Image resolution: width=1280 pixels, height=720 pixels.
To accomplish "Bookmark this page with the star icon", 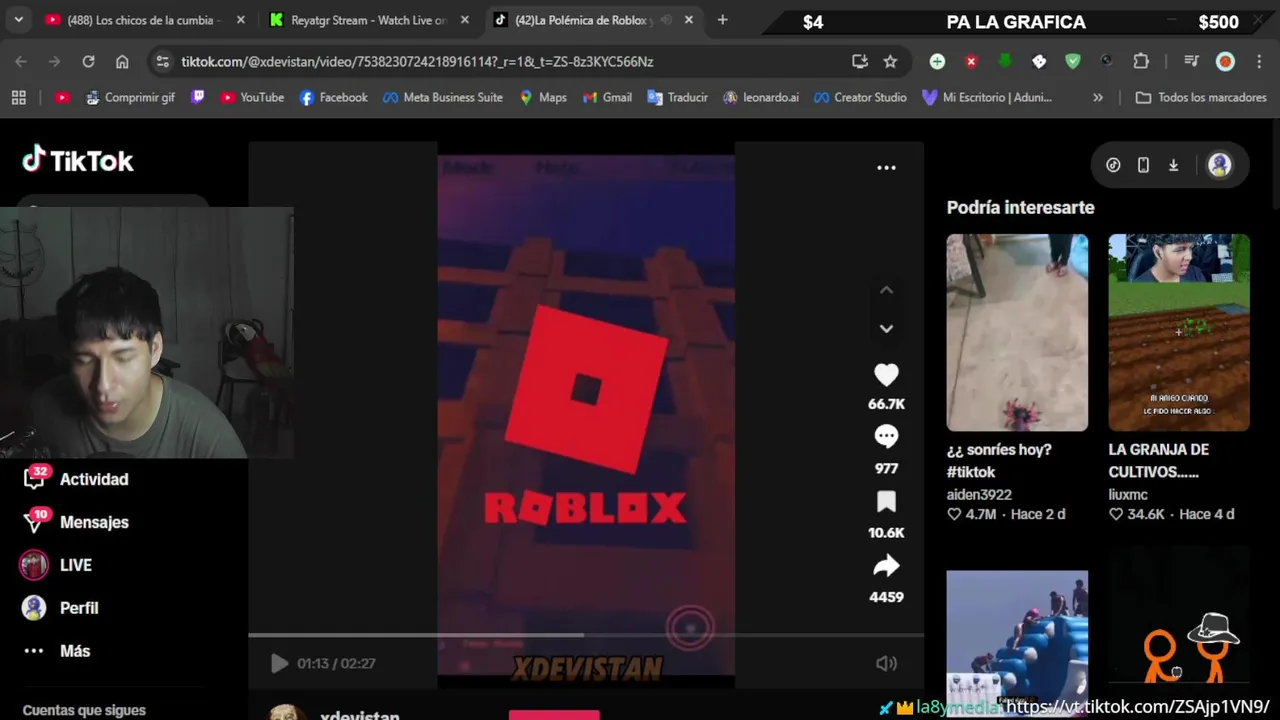I will pos(890,61).
